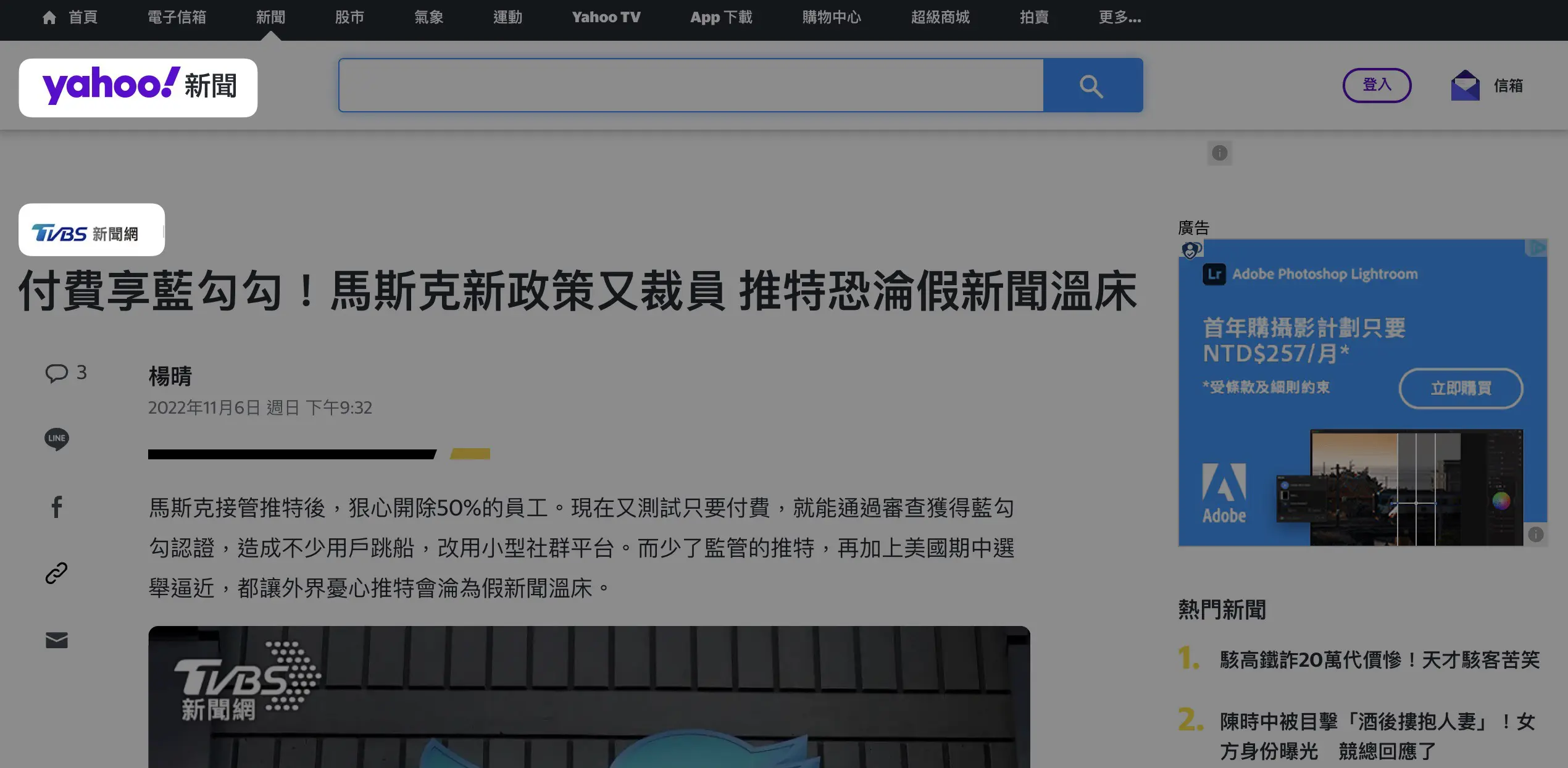
Task: Focus the news search input field
Action: 691,85
